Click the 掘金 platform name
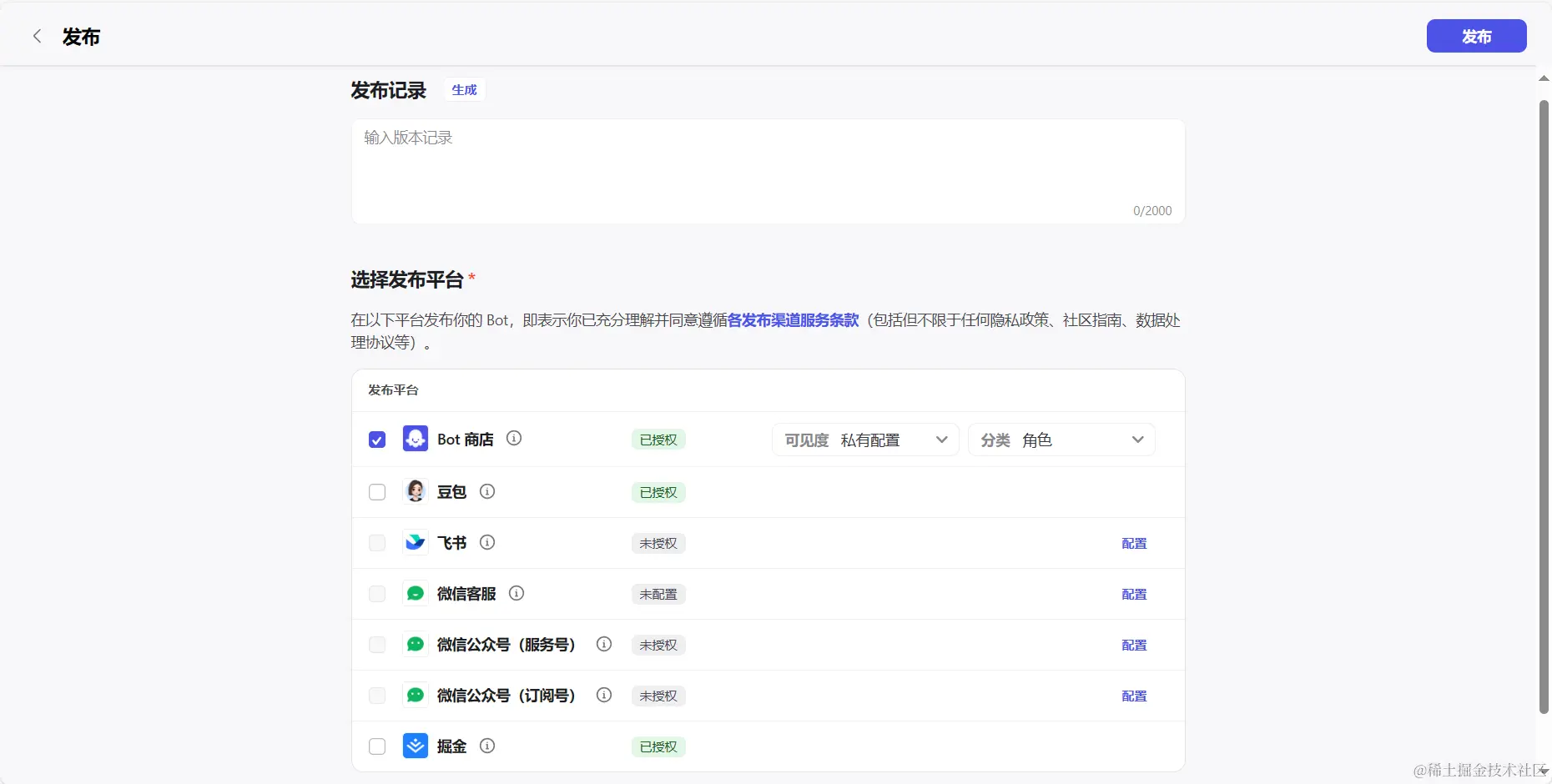This screenshot has width=1552, height=784. [x=451, y=746]
